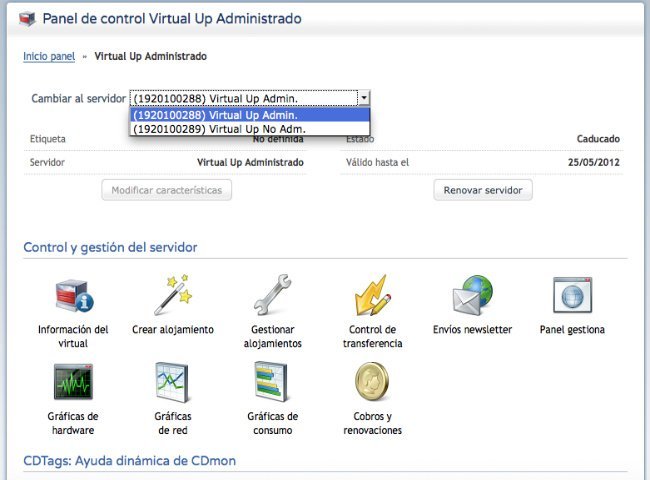Open Información del virtual icon
The height and width of the screenshot is (480, 650).
coord(72,296)
